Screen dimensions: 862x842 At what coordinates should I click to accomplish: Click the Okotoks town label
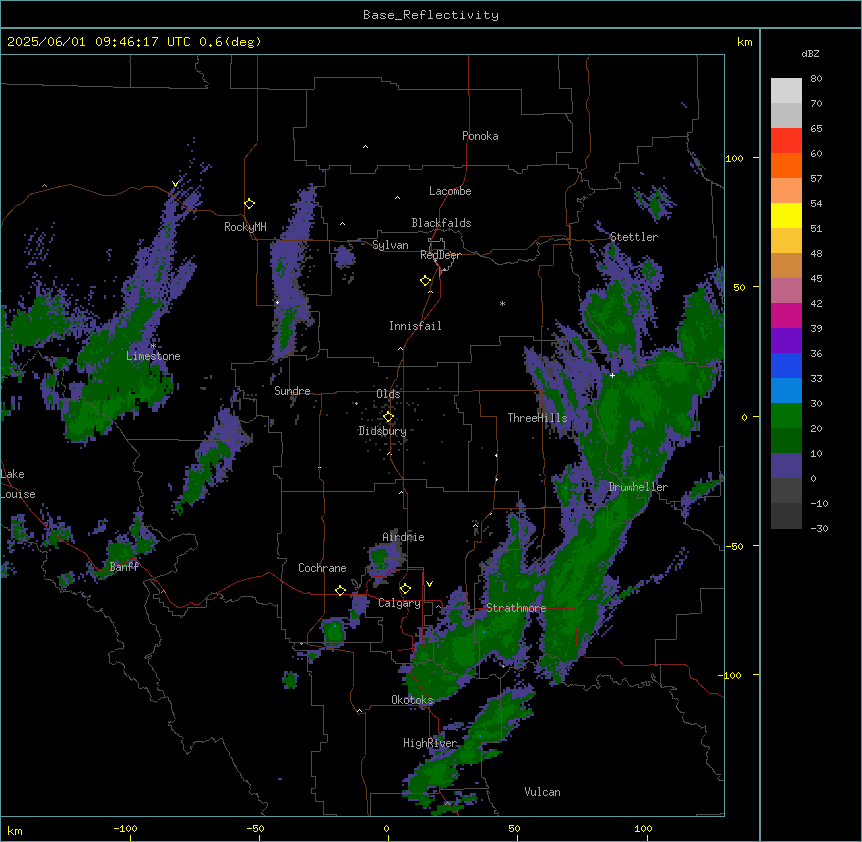[412, 700]
